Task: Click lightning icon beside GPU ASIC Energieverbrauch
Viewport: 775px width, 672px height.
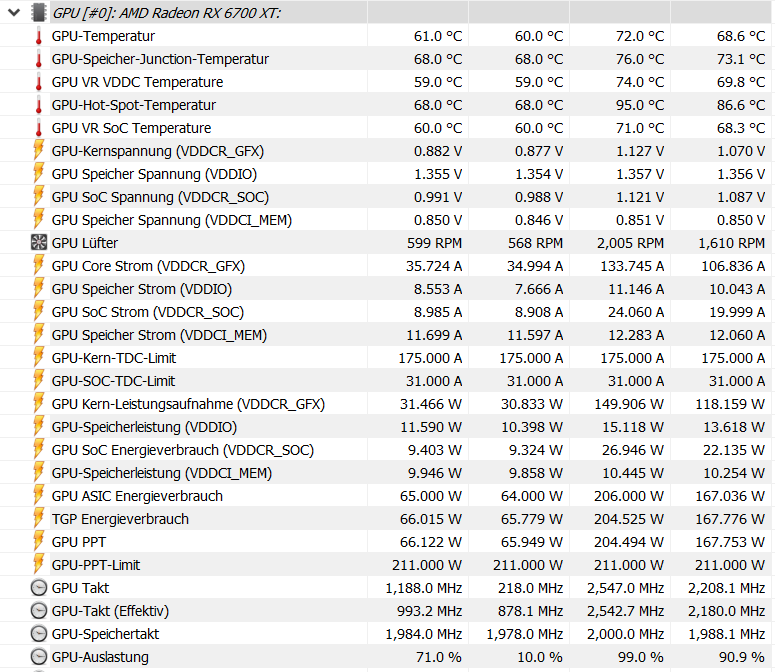Action: point(39,495)
